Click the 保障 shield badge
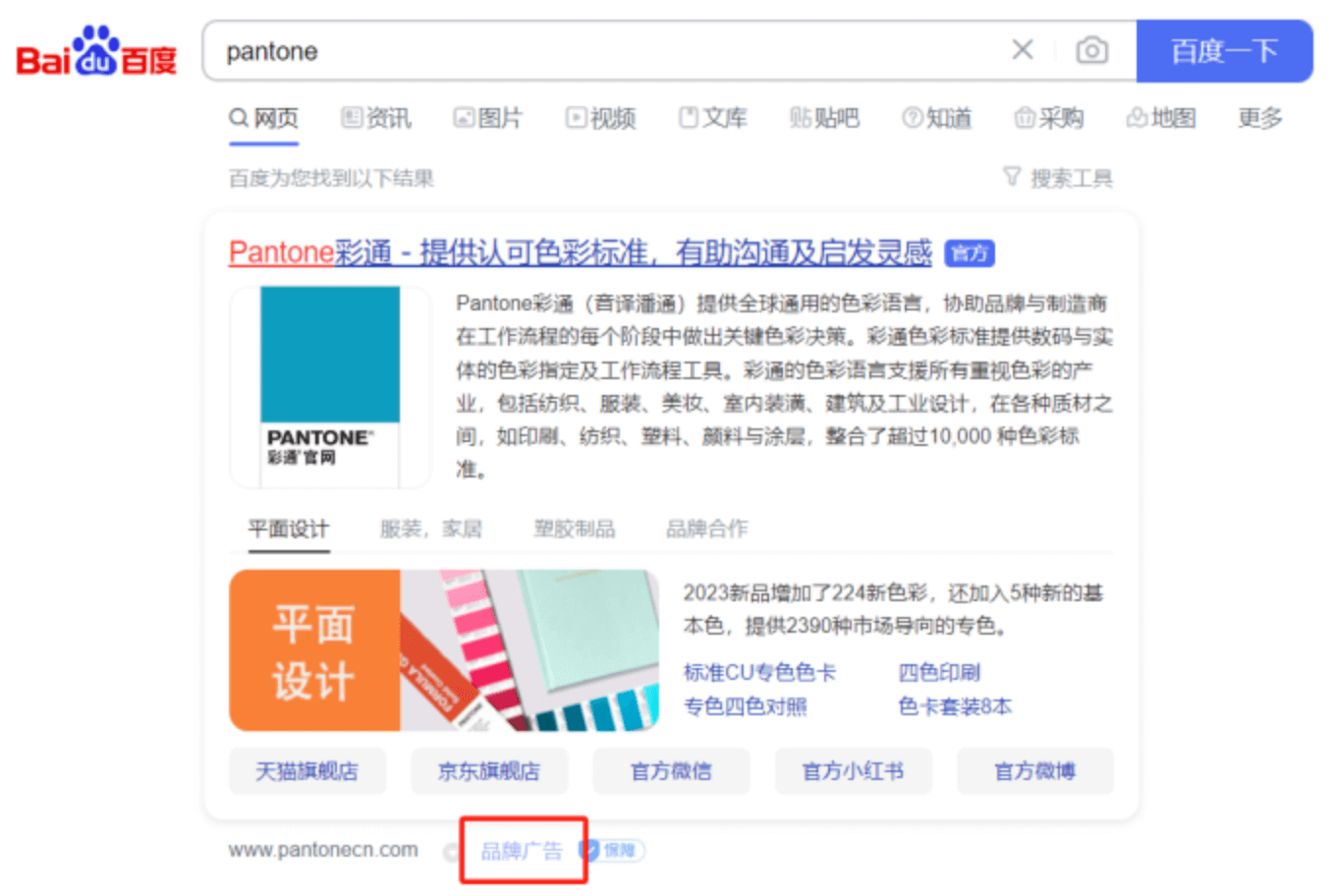This screenshot has height=896, width=1336. pos(612,851)
